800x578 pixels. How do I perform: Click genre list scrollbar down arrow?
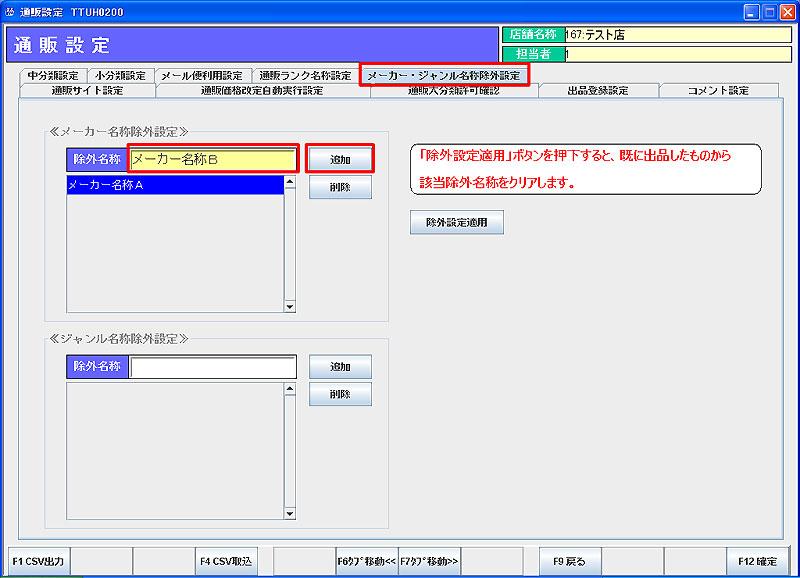pos(290,514)
